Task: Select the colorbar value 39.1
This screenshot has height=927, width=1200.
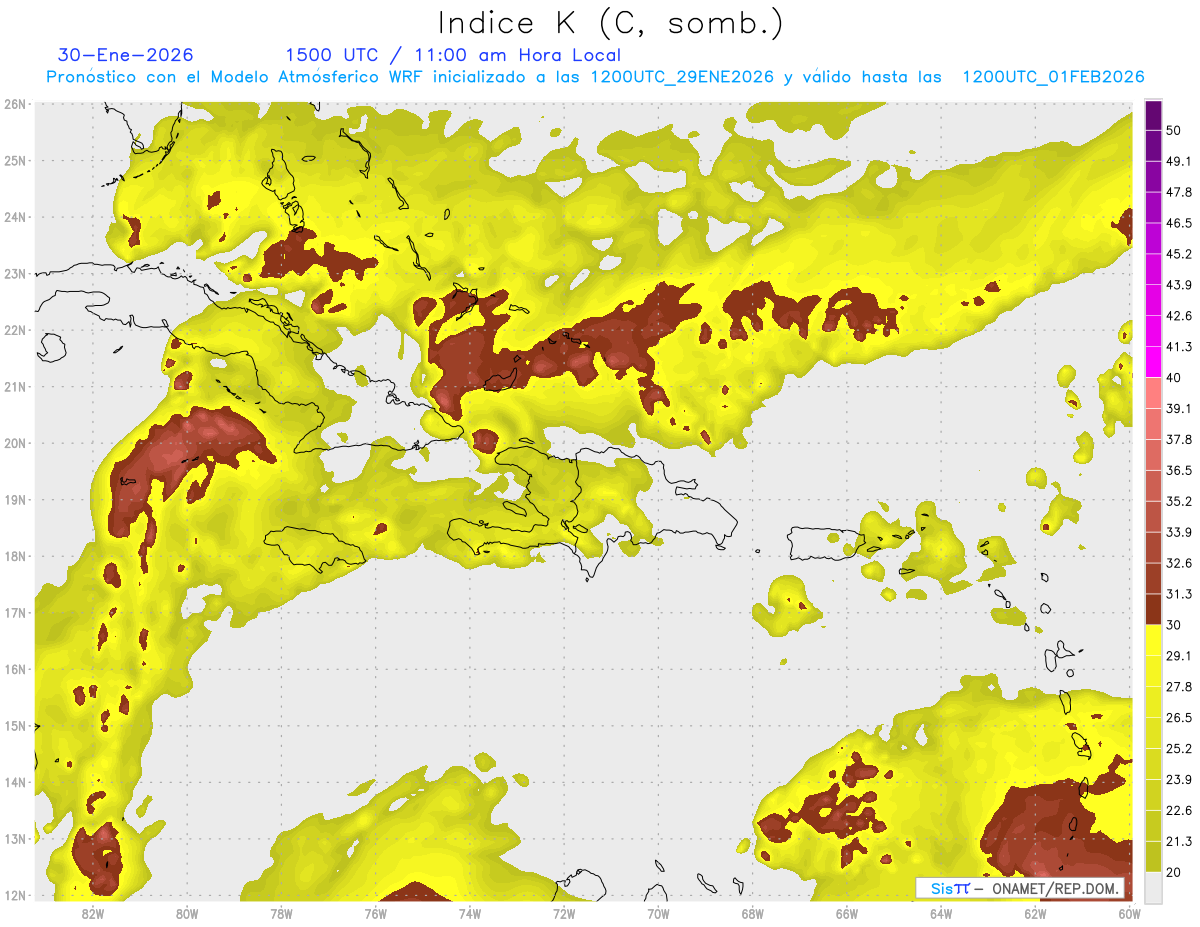Action: 1179,408
